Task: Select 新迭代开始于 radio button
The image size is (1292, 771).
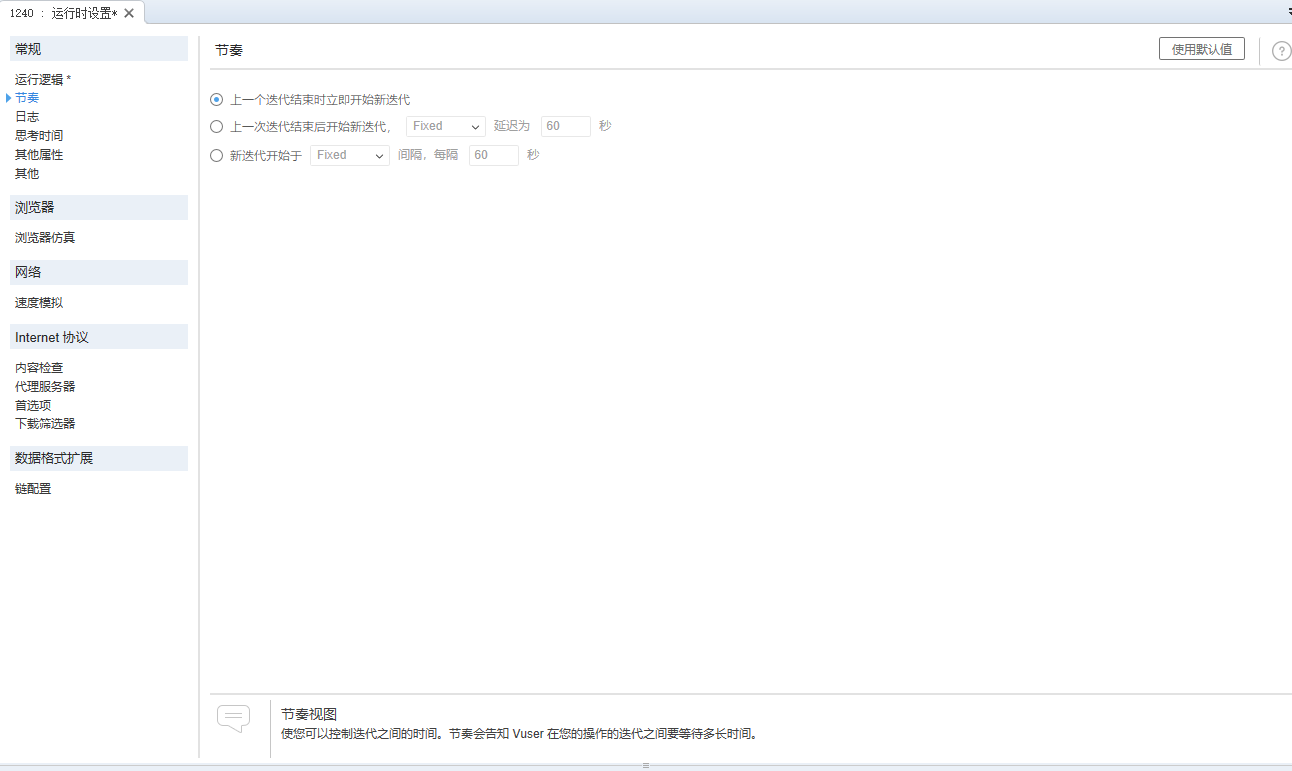Action: (216, 155)
